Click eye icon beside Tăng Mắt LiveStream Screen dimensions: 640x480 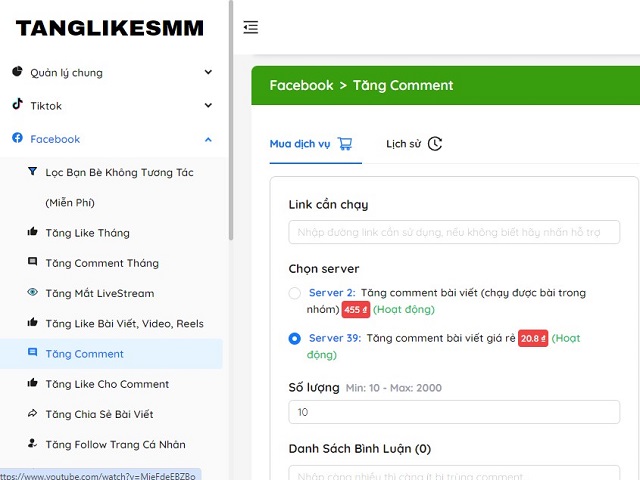pos(32,292)
